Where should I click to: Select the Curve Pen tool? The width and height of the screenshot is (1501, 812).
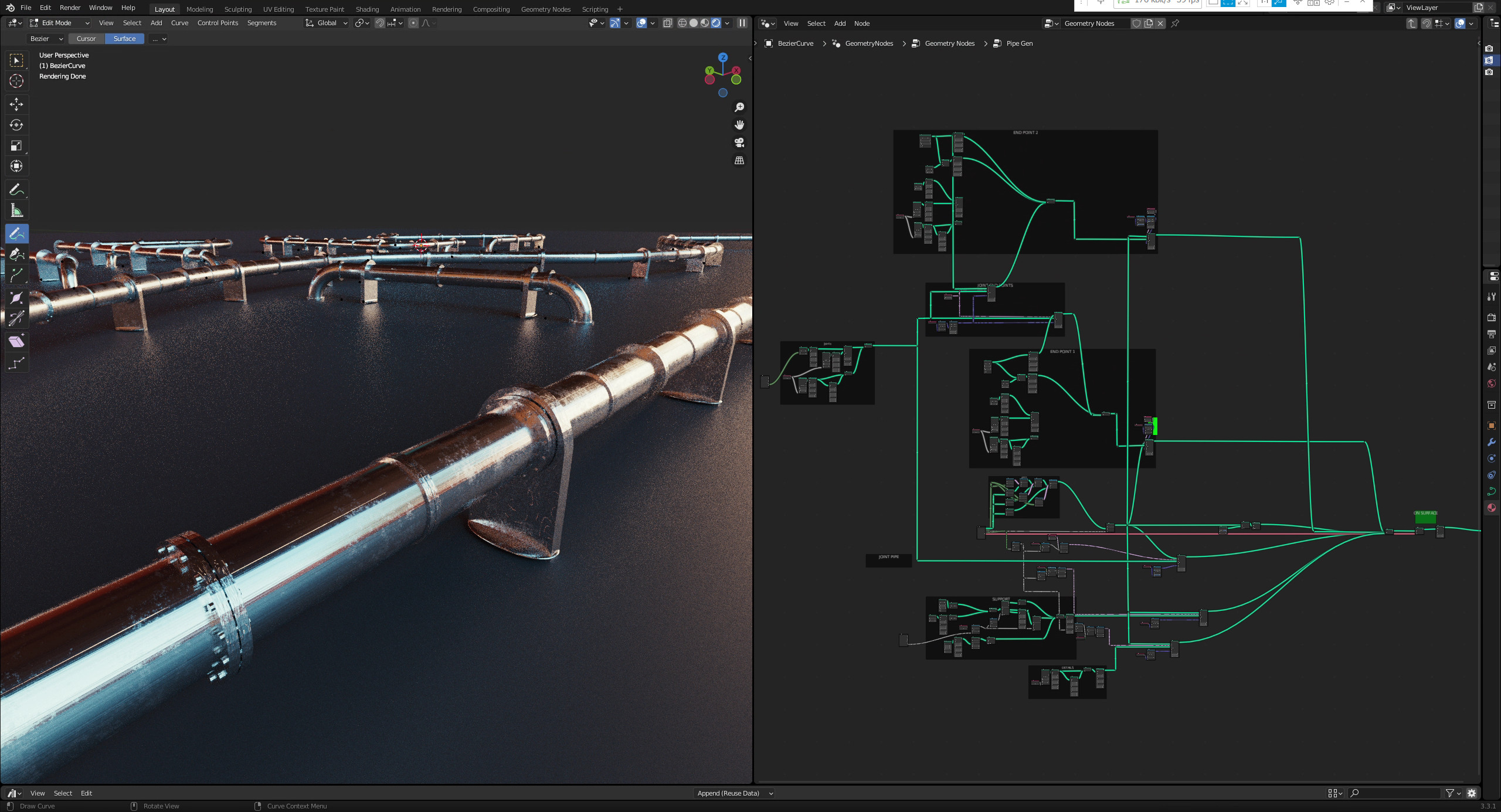pyautogui.click(x=16, y=254)
